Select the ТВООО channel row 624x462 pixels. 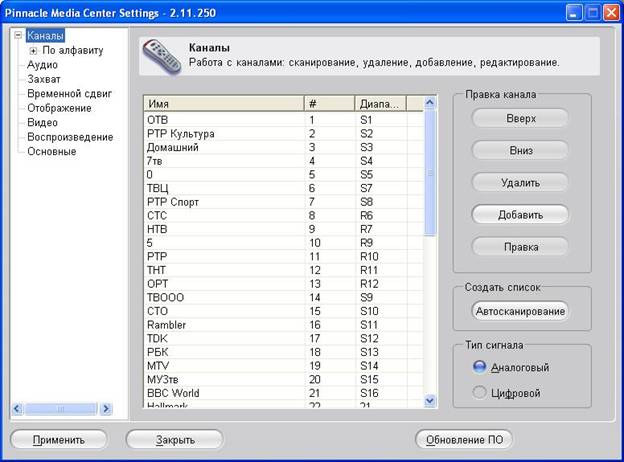(x=283, y=297)
